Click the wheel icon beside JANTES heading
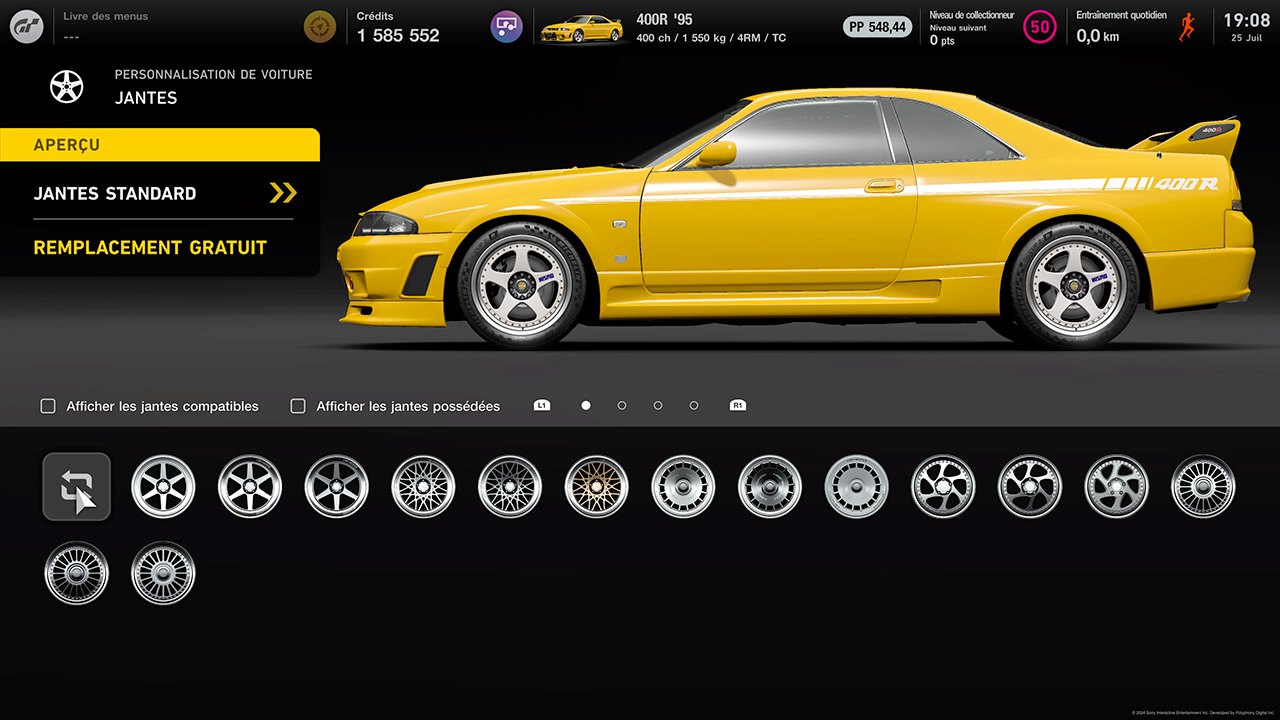Viewport: 1280px width, 720px height. pos(67,86)
